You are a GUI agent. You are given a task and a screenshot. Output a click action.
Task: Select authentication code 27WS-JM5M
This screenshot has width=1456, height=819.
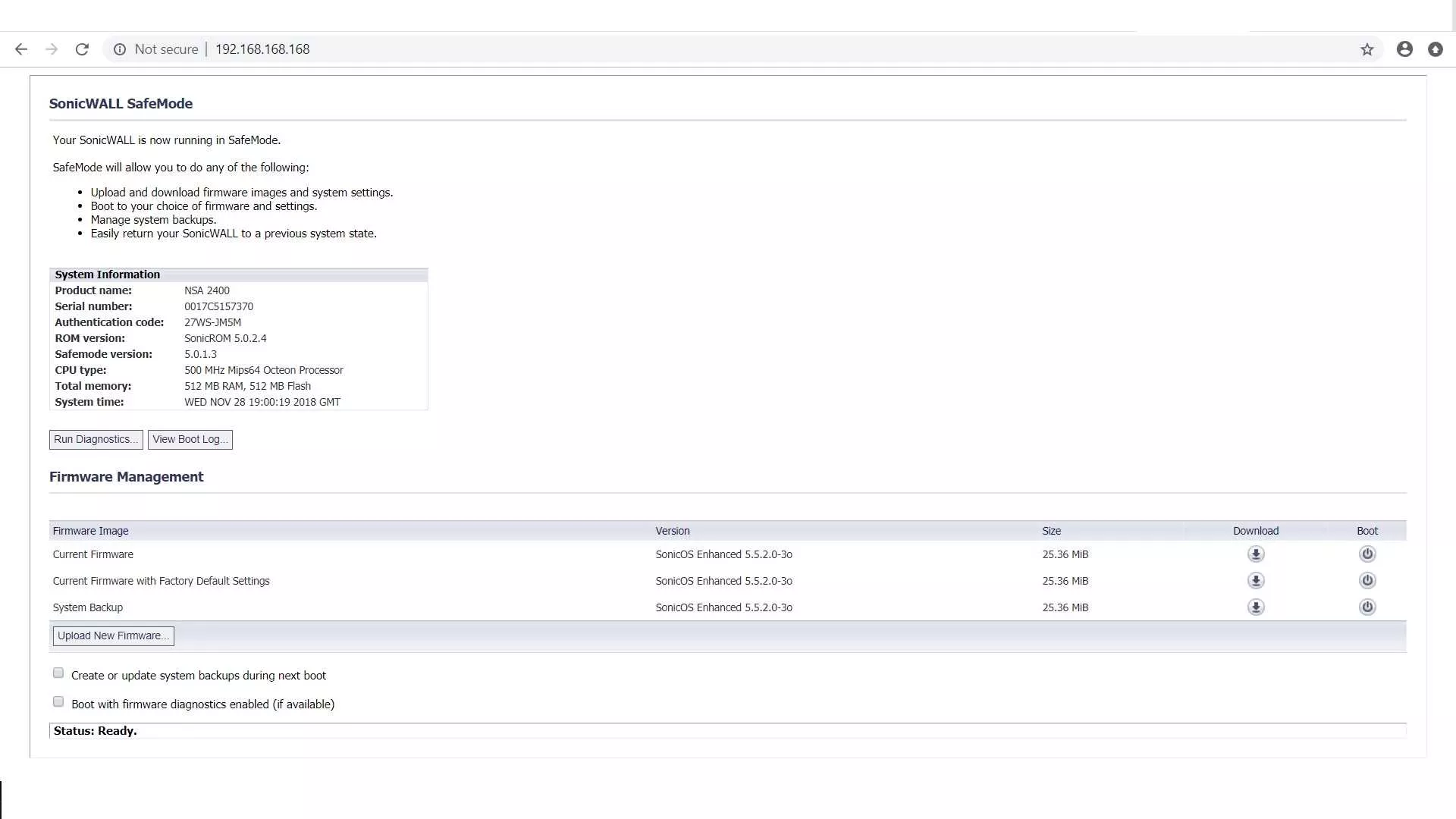(213, 322)
